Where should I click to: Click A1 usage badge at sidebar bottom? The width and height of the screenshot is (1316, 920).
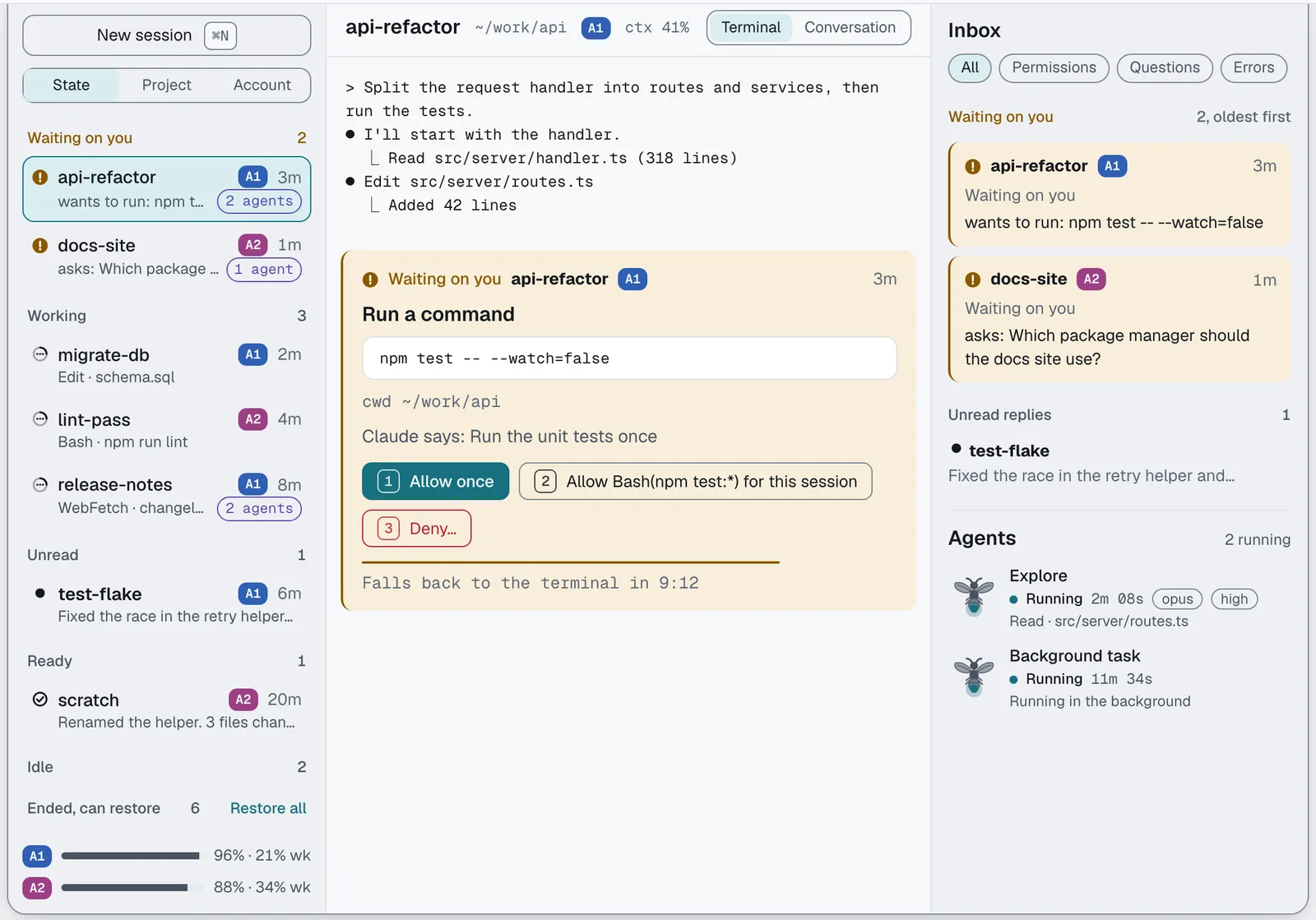(37, 856)
